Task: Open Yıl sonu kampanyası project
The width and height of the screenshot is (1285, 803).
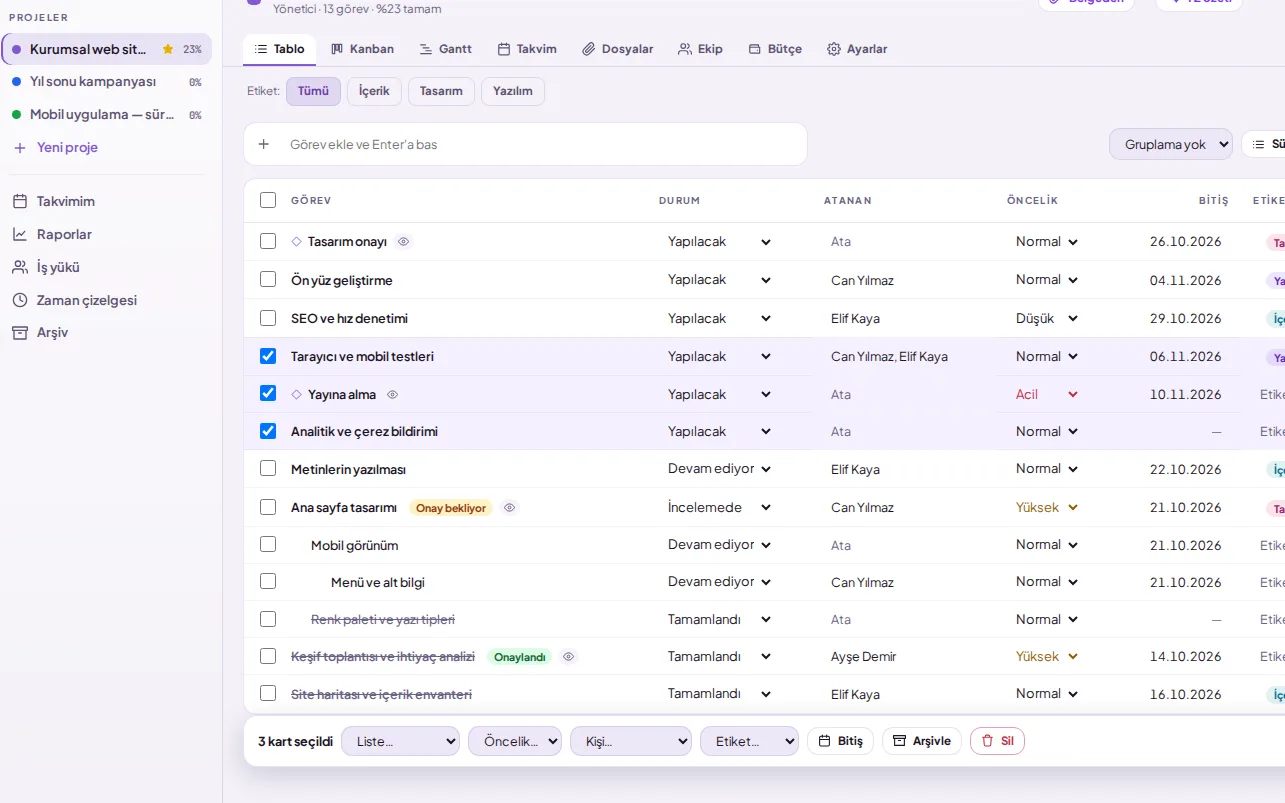Action: click(x=106, y=81)
